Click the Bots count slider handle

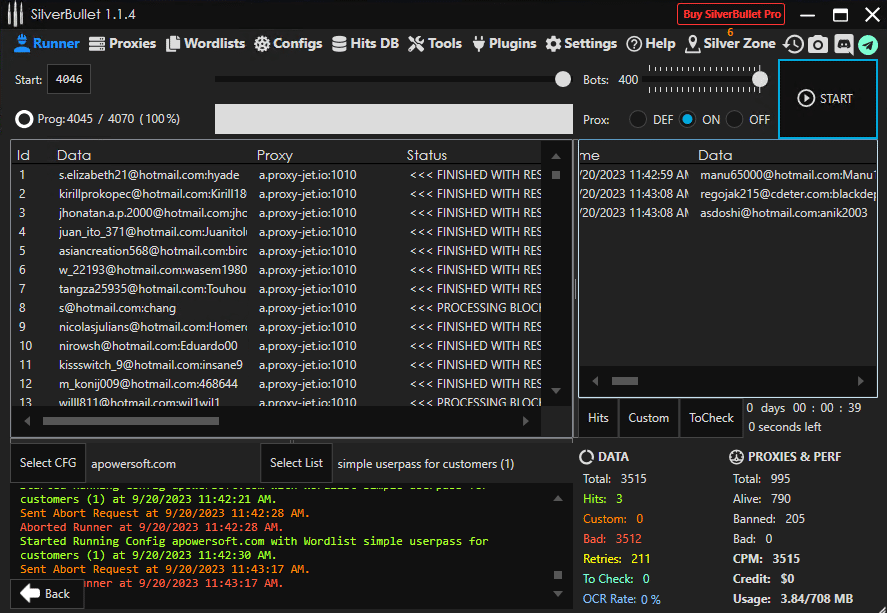(760, 79)
